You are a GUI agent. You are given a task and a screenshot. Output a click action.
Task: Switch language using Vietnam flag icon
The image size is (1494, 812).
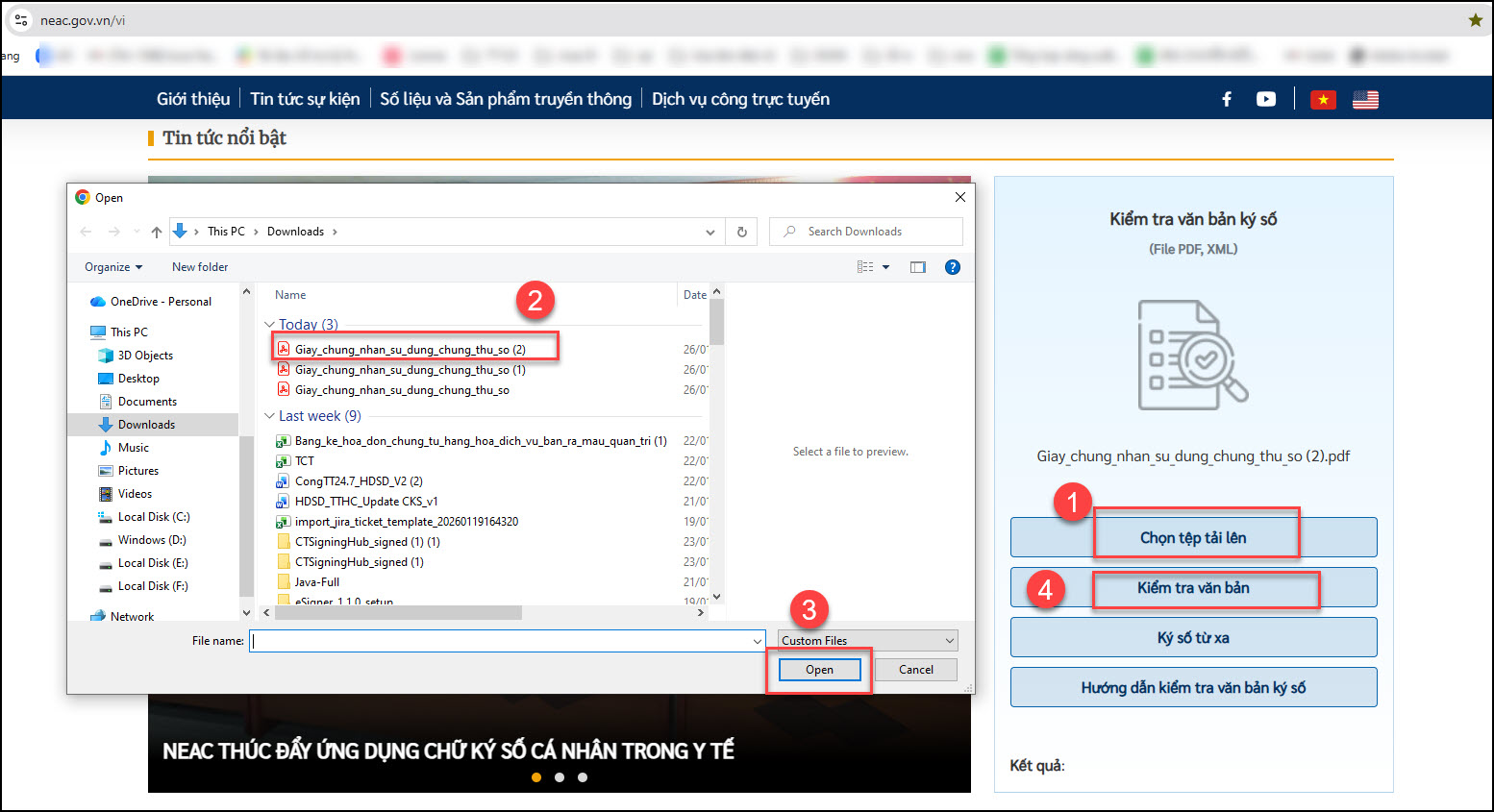coord(1323,99)
